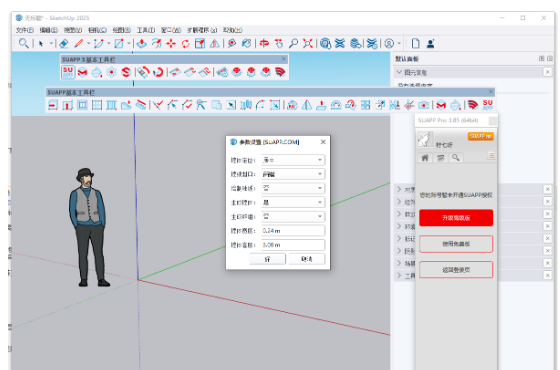Click red wifi-like icon in SUAPP 3 toolbar
This screenshot has height=370, width=560.
tap(280, 72)
